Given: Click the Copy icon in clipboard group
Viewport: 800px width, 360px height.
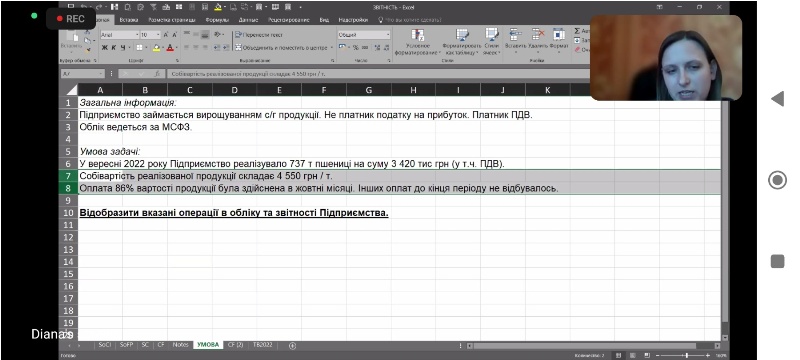Looking at the screenshot, I should pos(88,40).
